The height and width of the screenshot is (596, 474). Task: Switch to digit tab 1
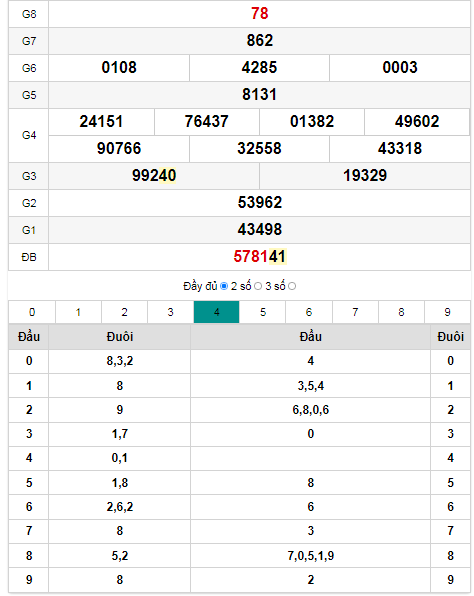click(78, 312)
